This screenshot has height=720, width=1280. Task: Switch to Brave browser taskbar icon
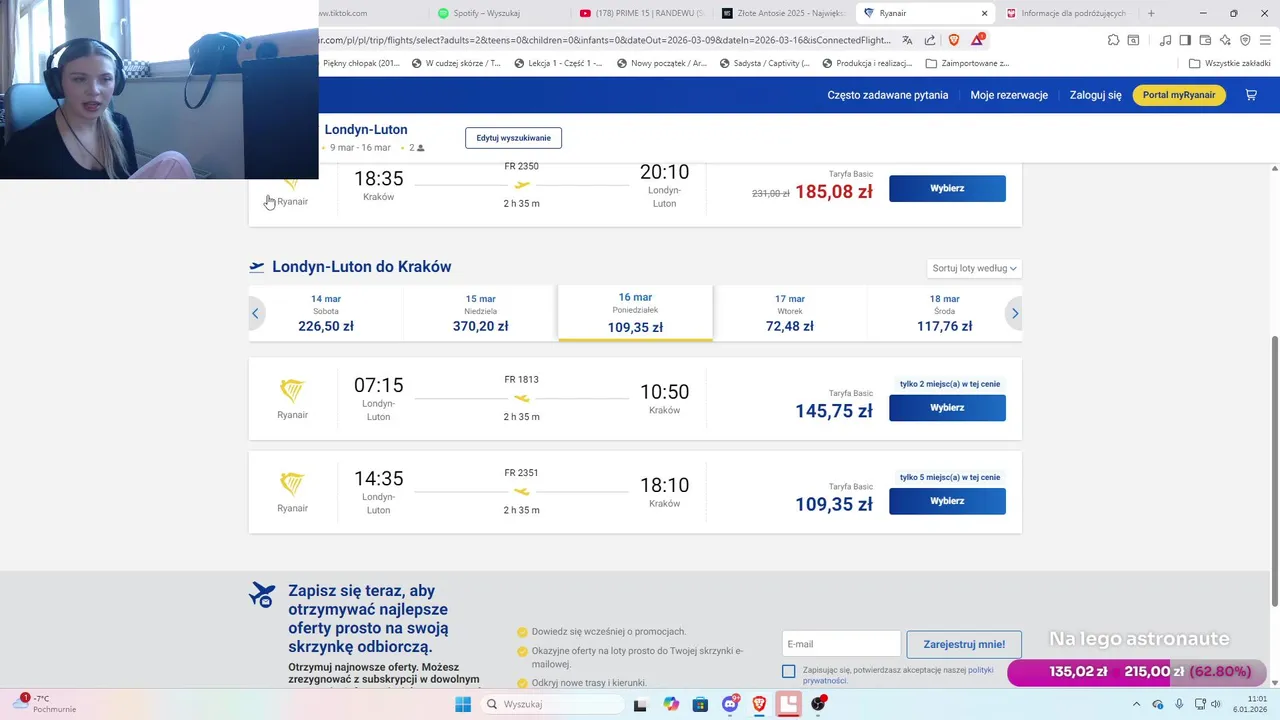(x=759, y=704)
